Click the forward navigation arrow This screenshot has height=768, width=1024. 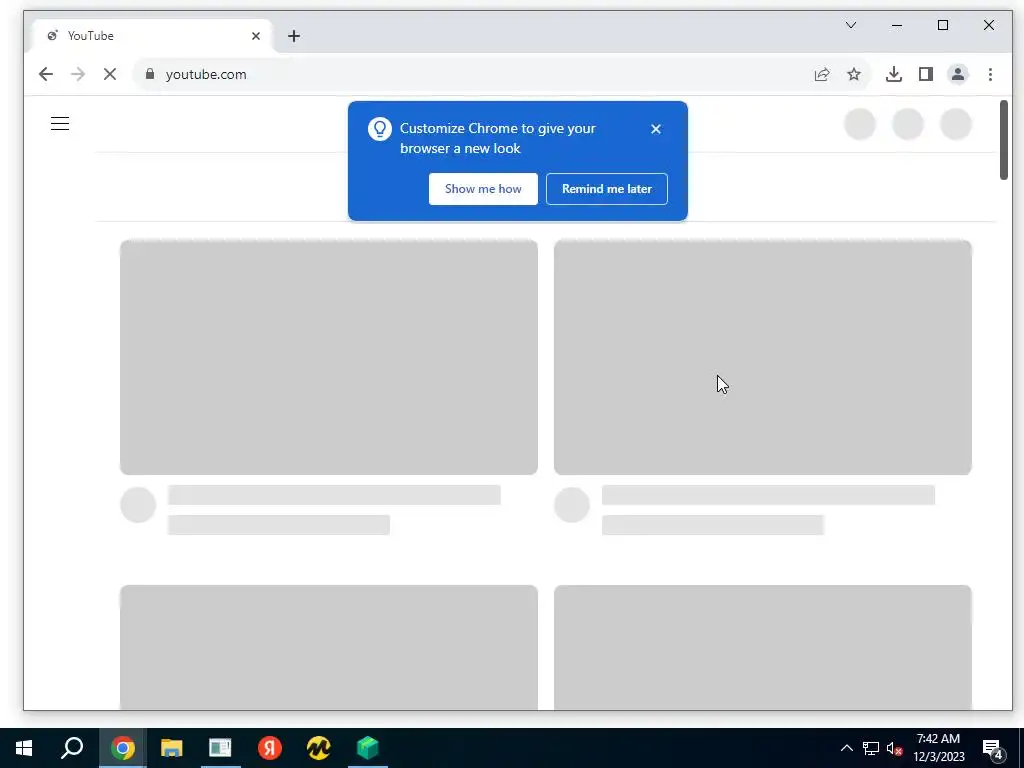point(78,74)
